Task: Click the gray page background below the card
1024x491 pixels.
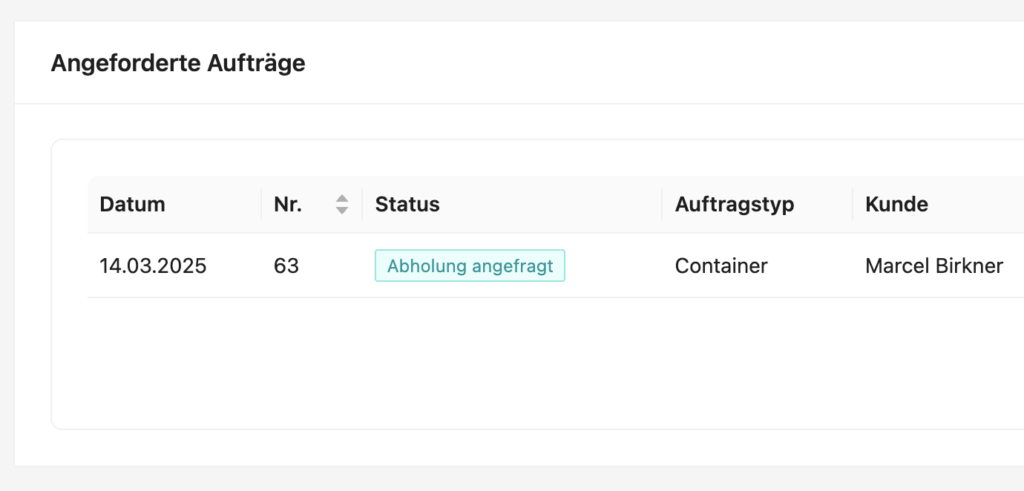Action: click(512, 479)
